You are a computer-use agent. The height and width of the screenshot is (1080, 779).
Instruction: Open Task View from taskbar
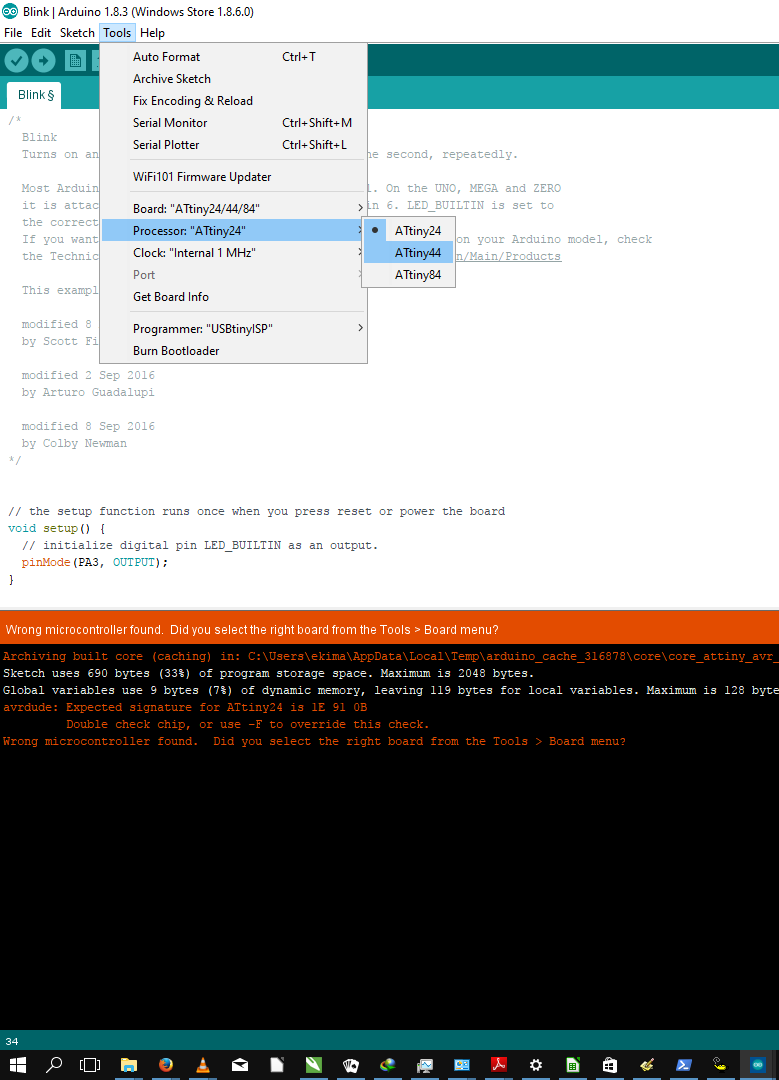90,1065
